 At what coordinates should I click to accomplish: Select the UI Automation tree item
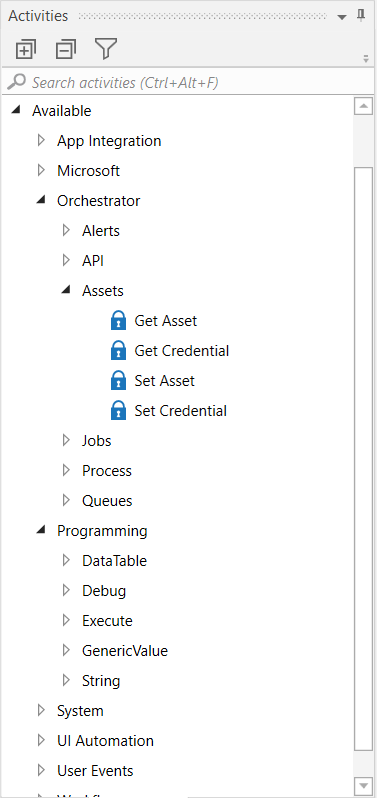(x=105, y=741)
